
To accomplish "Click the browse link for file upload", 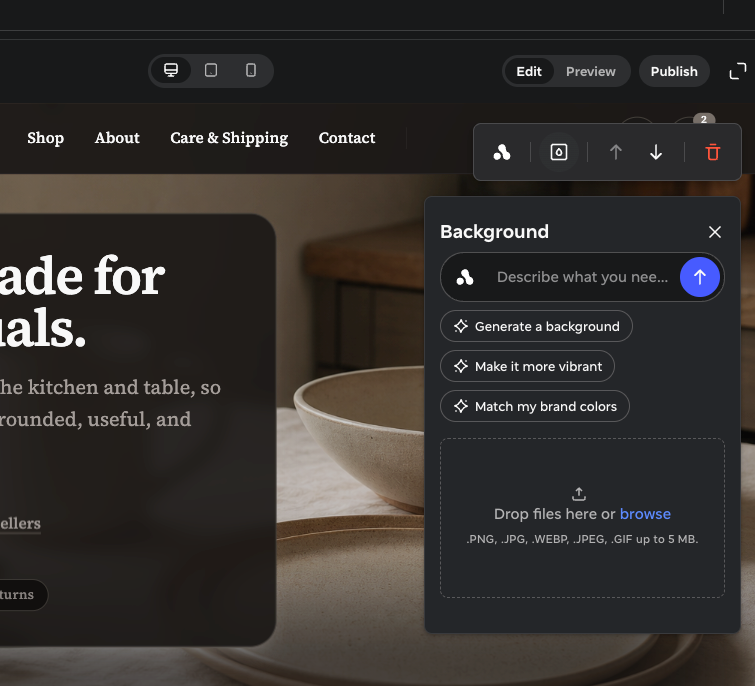I will 645,514.
